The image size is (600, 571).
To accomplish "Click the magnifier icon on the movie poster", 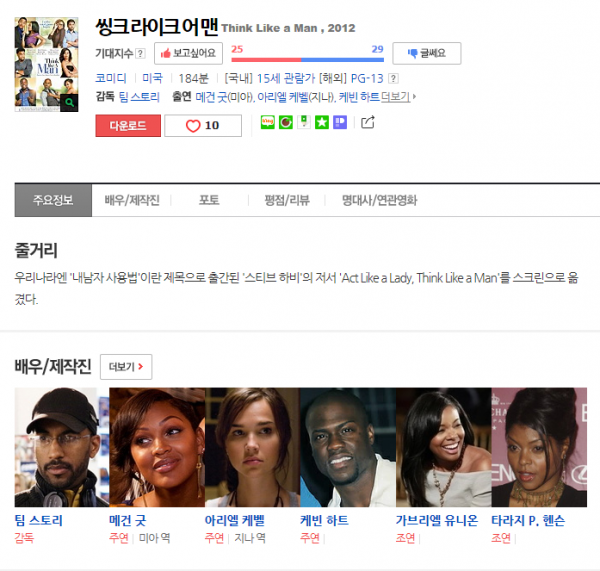I will [70, 102].
